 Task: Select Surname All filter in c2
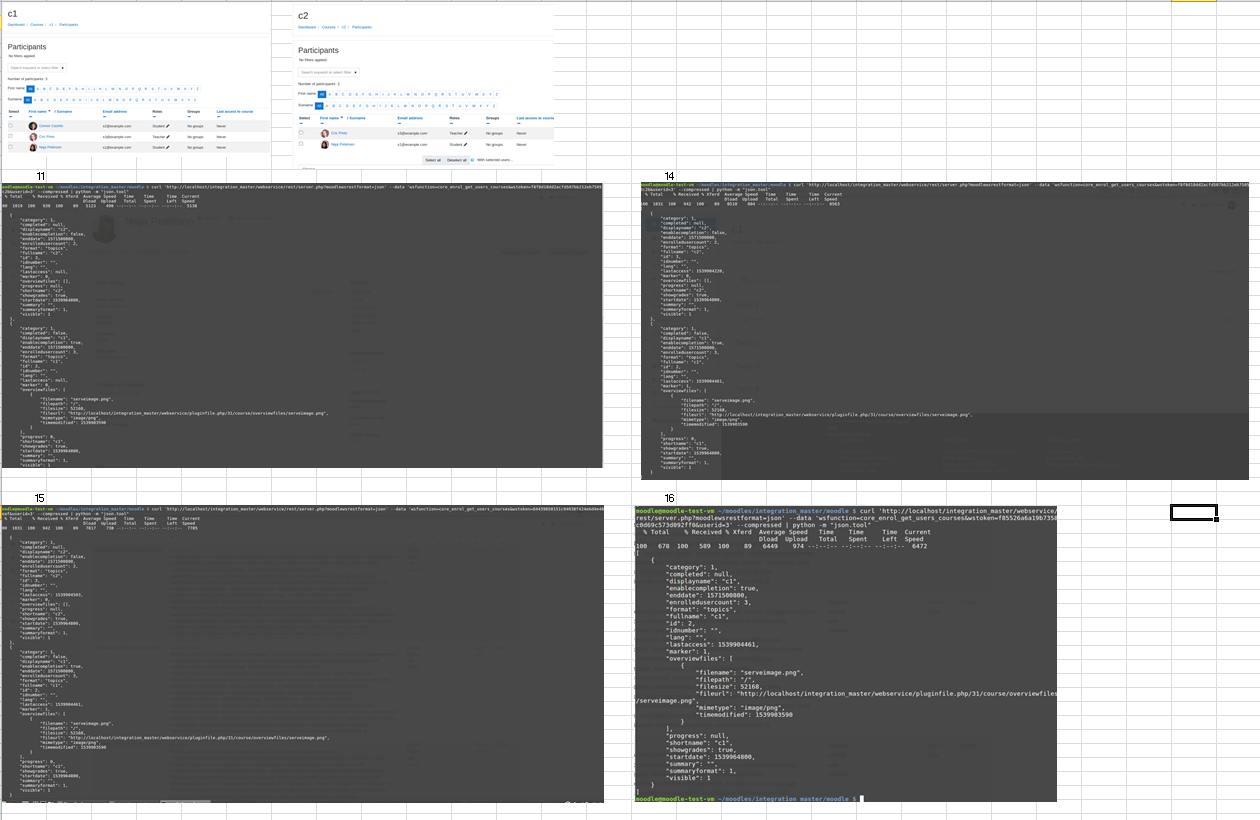pyautogui.click(x=319, y=105)
